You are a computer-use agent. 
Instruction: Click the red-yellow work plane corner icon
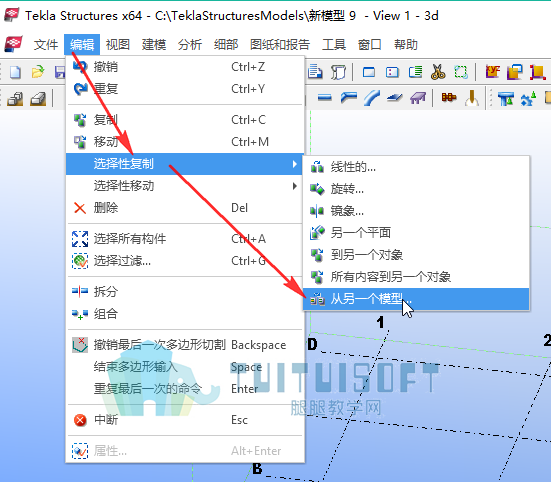point(538,72)
